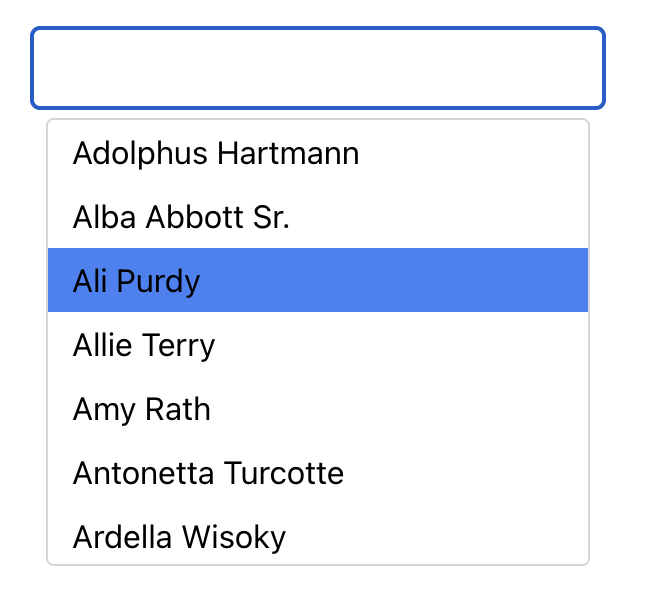The height and width of the screenshot is (592, 658).
Task: Click the empty autocomplete text input
Action: coord(318,68)
